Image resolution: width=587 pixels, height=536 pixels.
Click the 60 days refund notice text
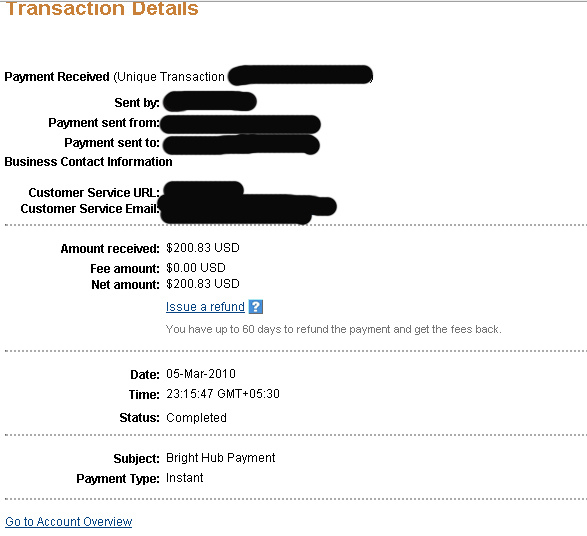(334, 329)
